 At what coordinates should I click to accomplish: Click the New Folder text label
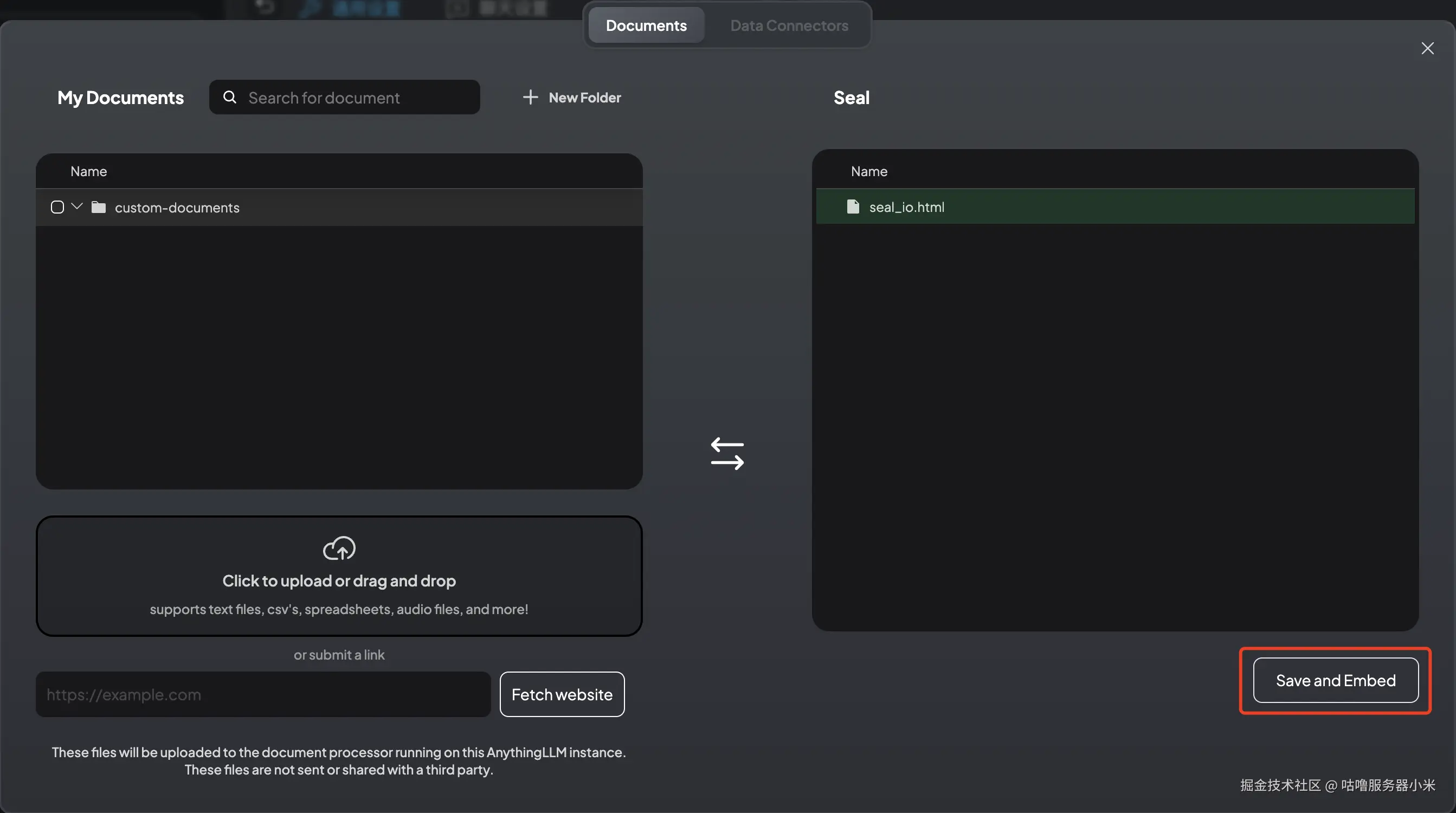(x=584, y=98)
